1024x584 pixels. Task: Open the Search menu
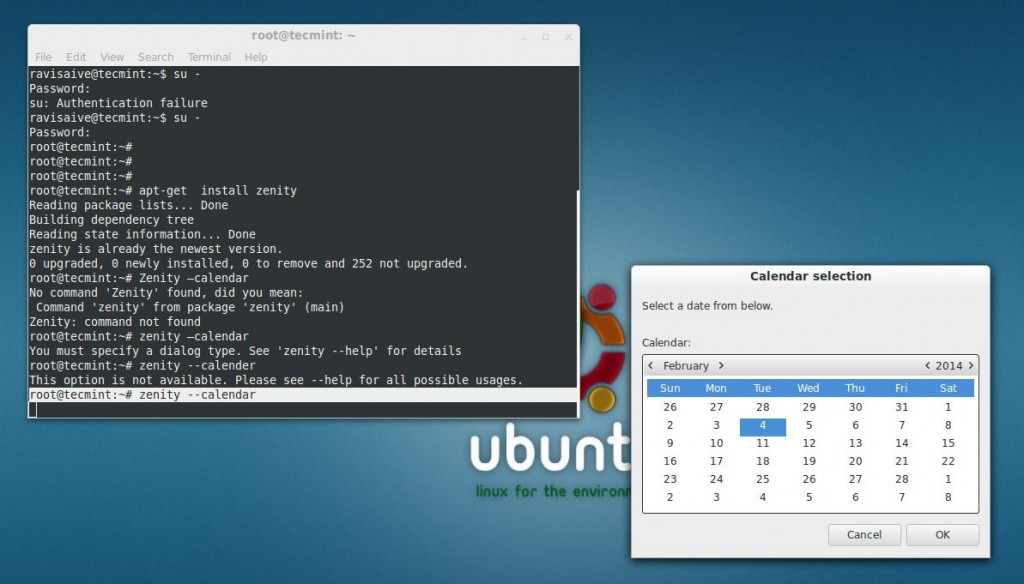[x=156, y=57]
